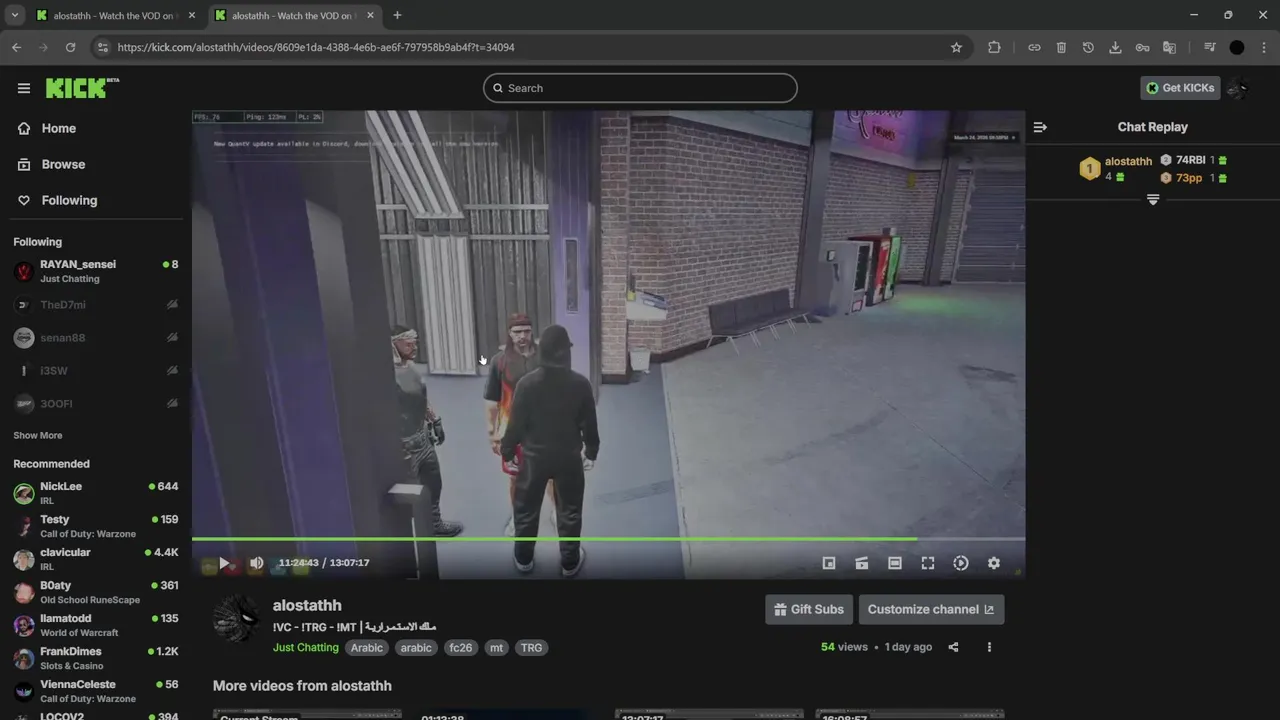Open senan88 channel
Screen dimensions: 1280x720
[x=96, y=338]
